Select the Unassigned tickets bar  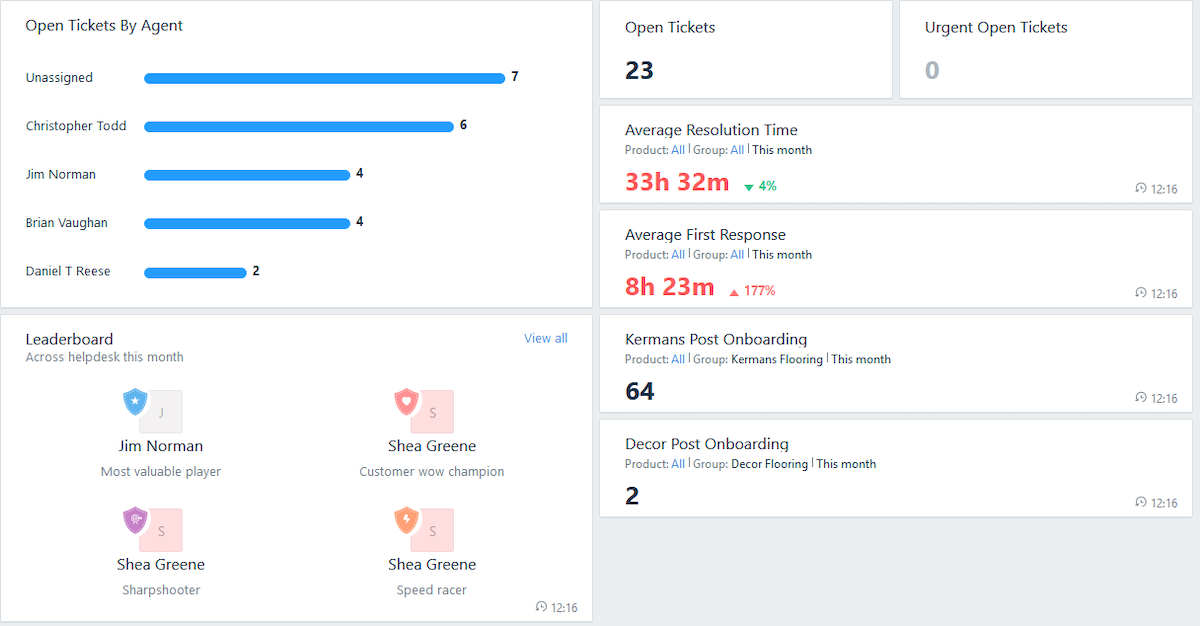(324, 78)
